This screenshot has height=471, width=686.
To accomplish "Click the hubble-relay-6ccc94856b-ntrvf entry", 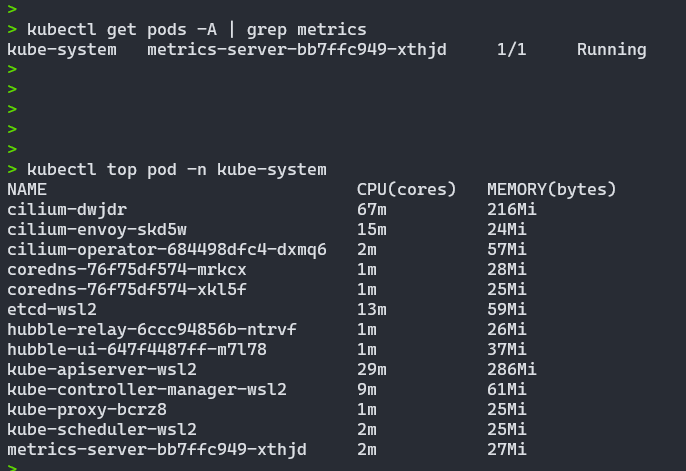I will coord(152,329).
